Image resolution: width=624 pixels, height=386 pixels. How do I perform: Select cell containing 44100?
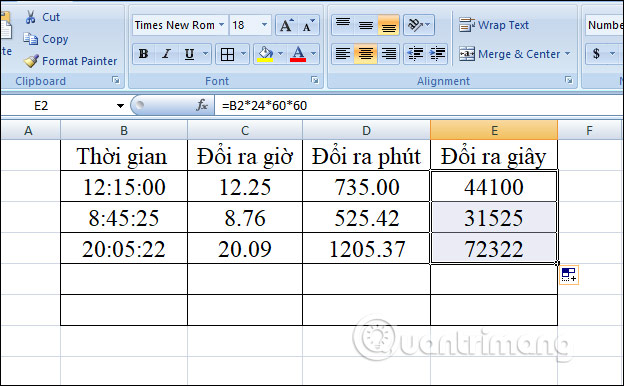(494, 186)
